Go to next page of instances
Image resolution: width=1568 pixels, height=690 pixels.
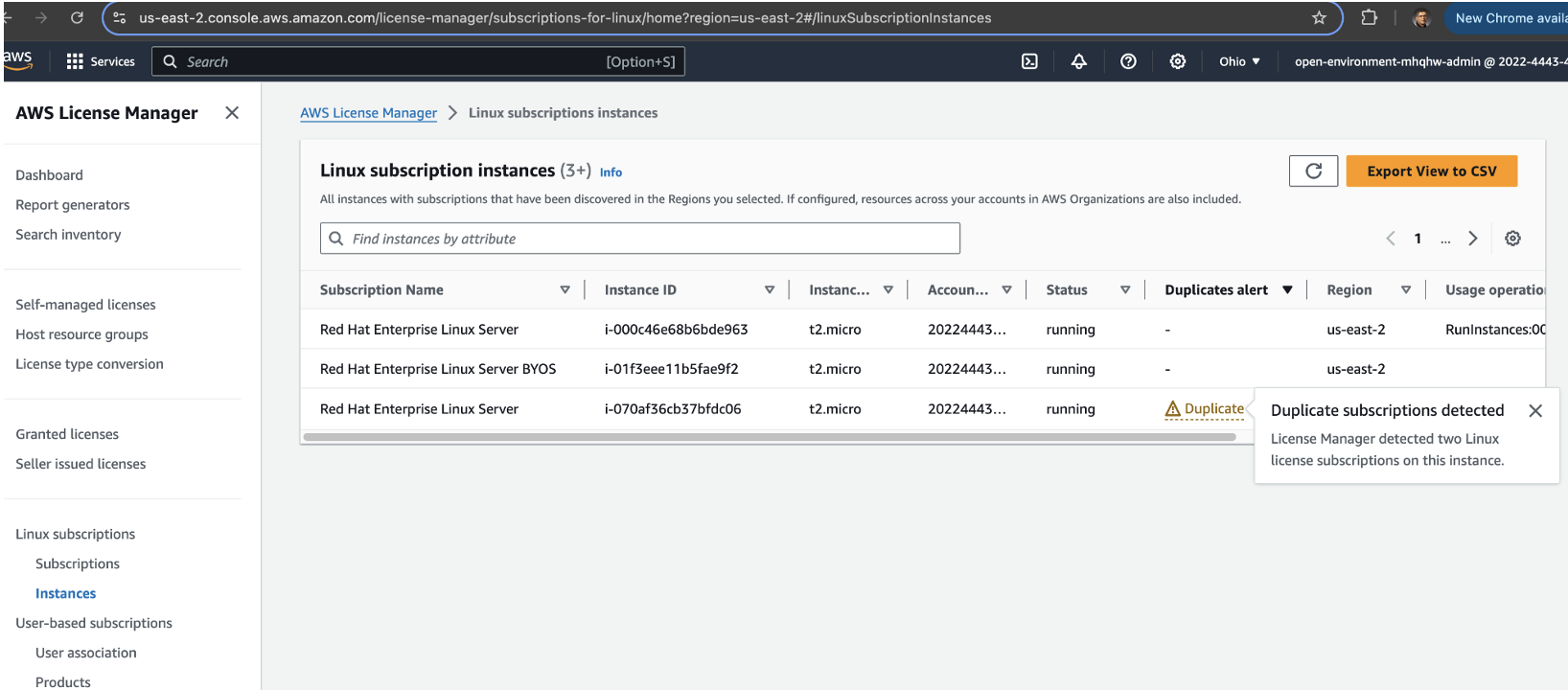[x=1473, y=239]
